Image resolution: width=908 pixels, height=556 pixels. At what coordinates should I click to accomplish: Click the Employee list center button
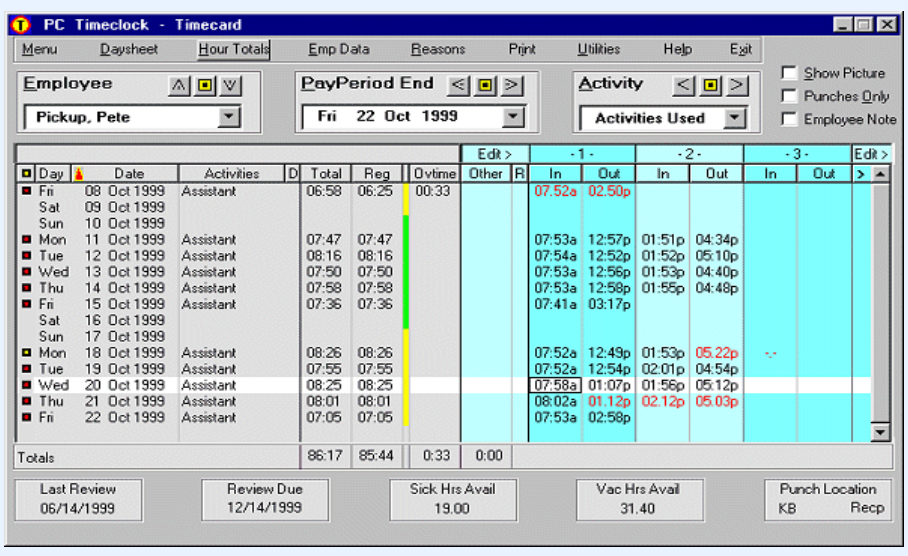[x=204, y=86]
